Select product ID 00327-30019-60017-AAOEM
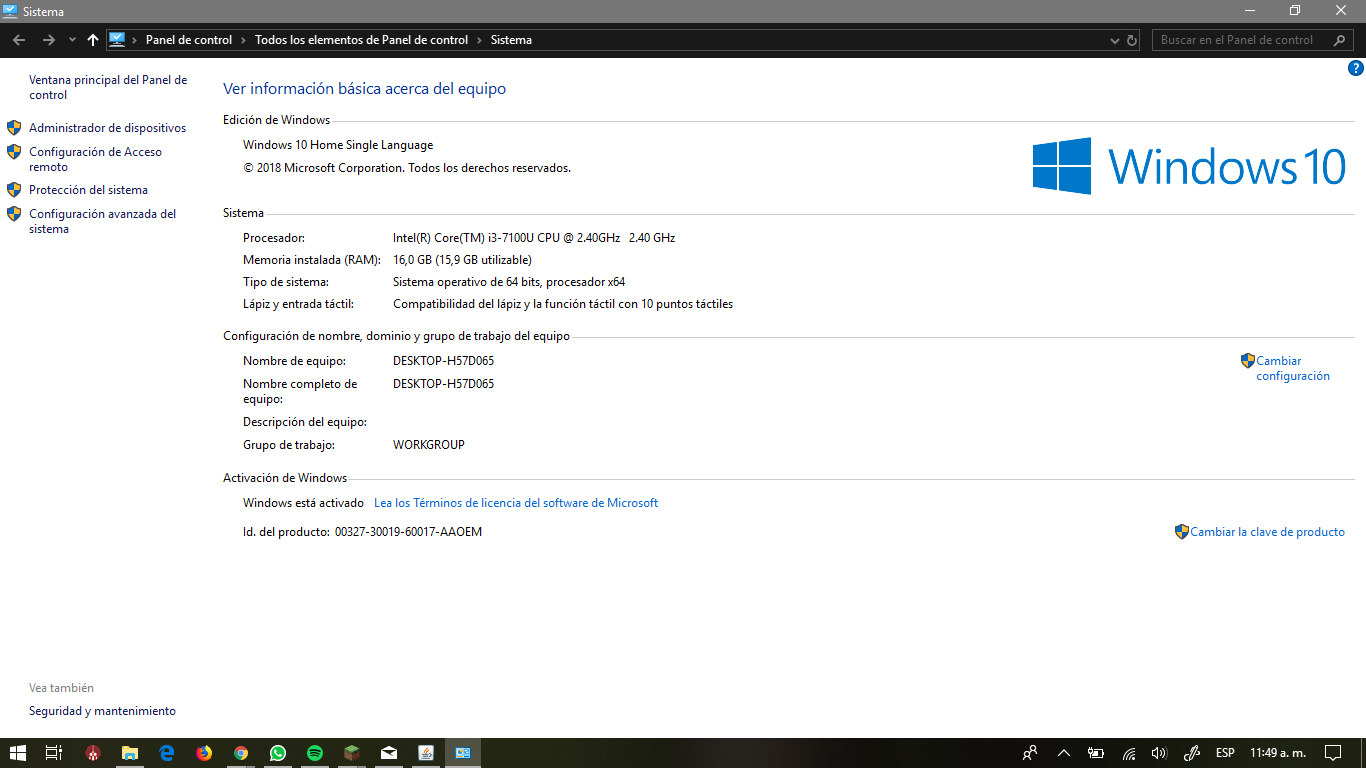 point(408,532)
